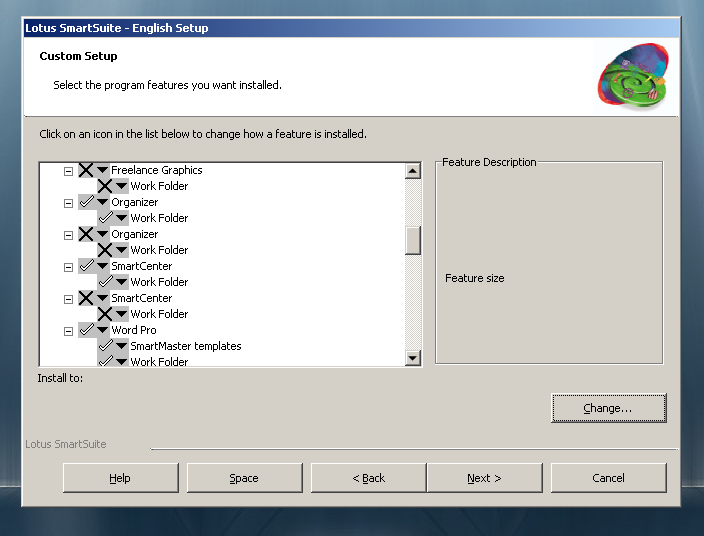Click X icon of Work Folder under disabled SmartCenter
This screenshot has width=704, height=536.
(x=113, y=314)
